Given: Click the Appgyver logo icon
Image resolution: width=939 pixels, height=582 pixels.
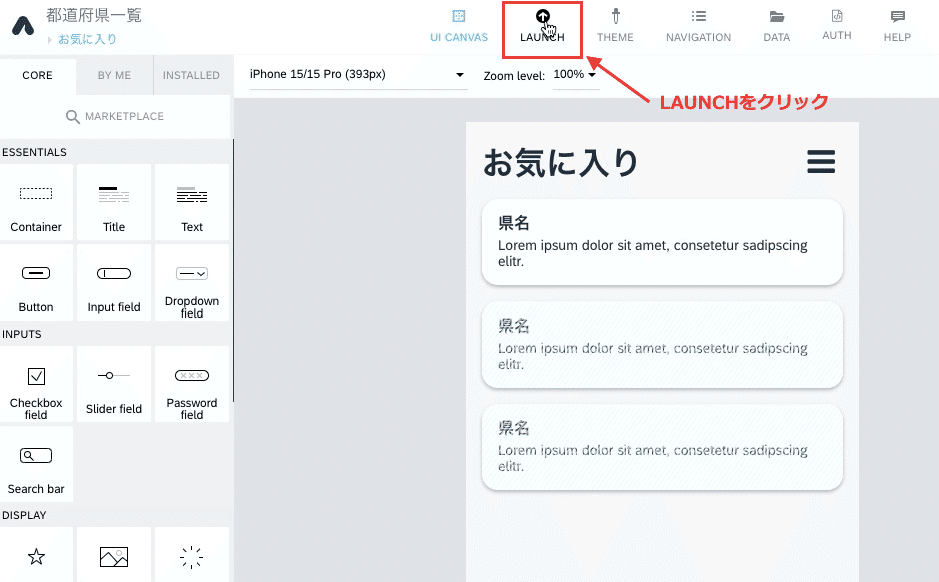Looking at the screenshot, I should point(23,26).
